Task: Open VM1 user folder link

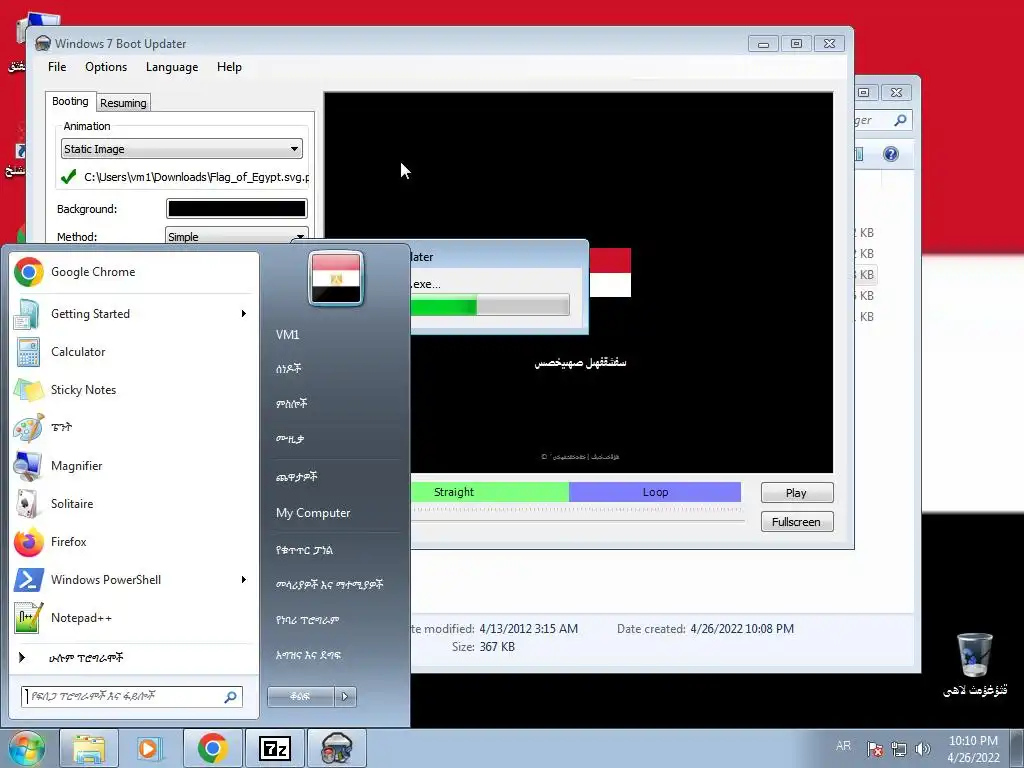Action: coord(287,335)
